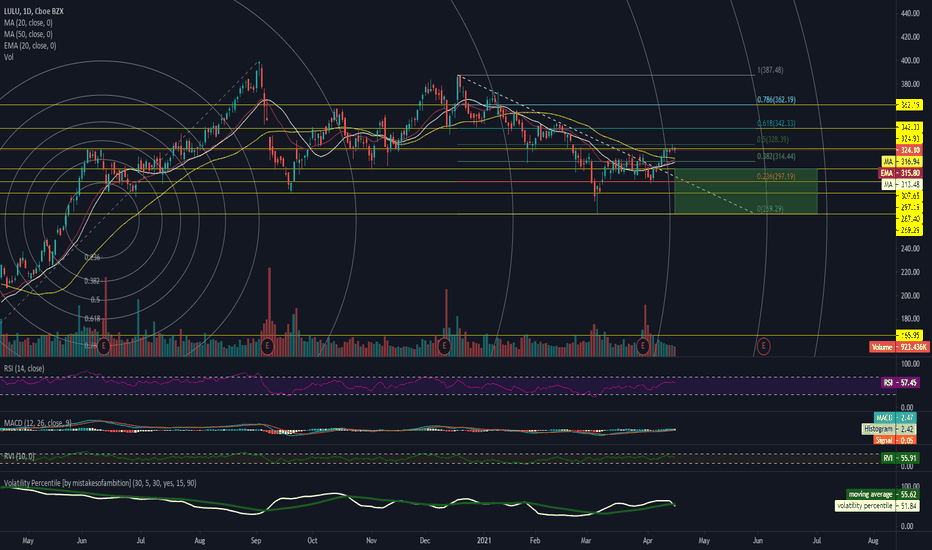Select the 0.618 Fibonacci circle label
Screen dimensions: 932x550
point(92,319)
